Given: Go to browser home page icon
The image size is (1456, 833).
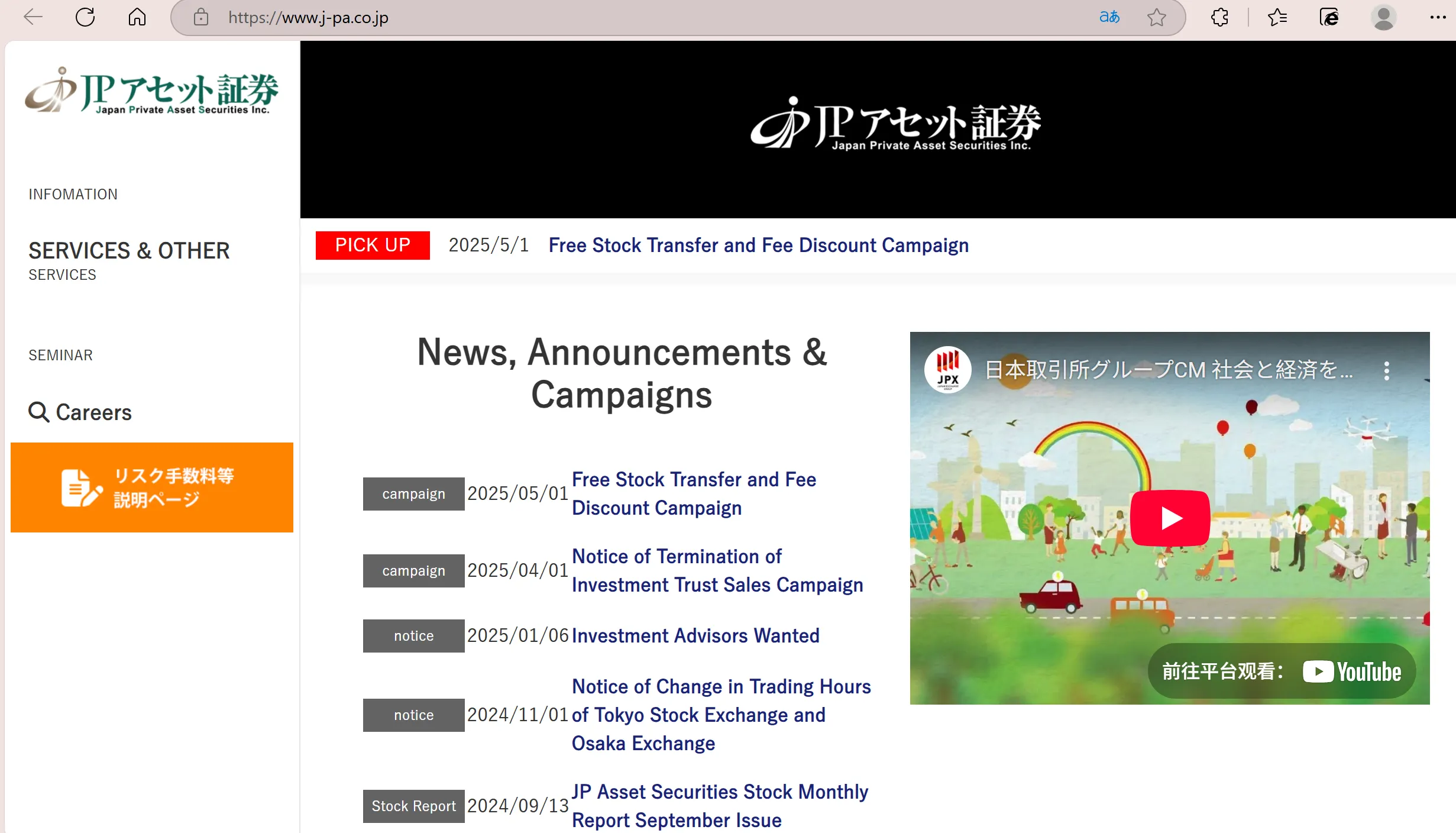Looking at the screenshot, I should pyautogui.click(x=137, y=17).
